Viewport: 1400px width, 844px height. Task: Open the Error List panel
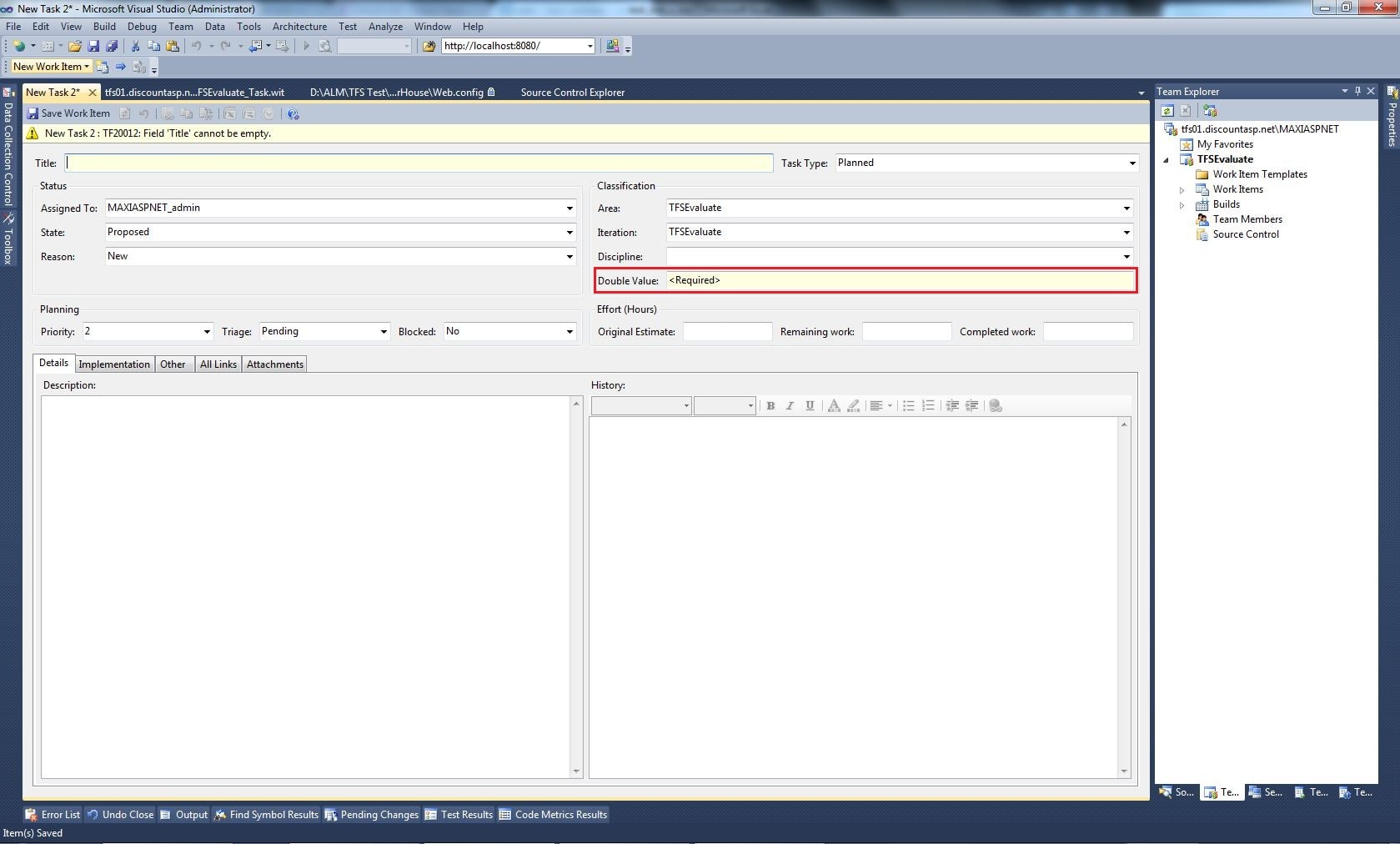(53, 815)
